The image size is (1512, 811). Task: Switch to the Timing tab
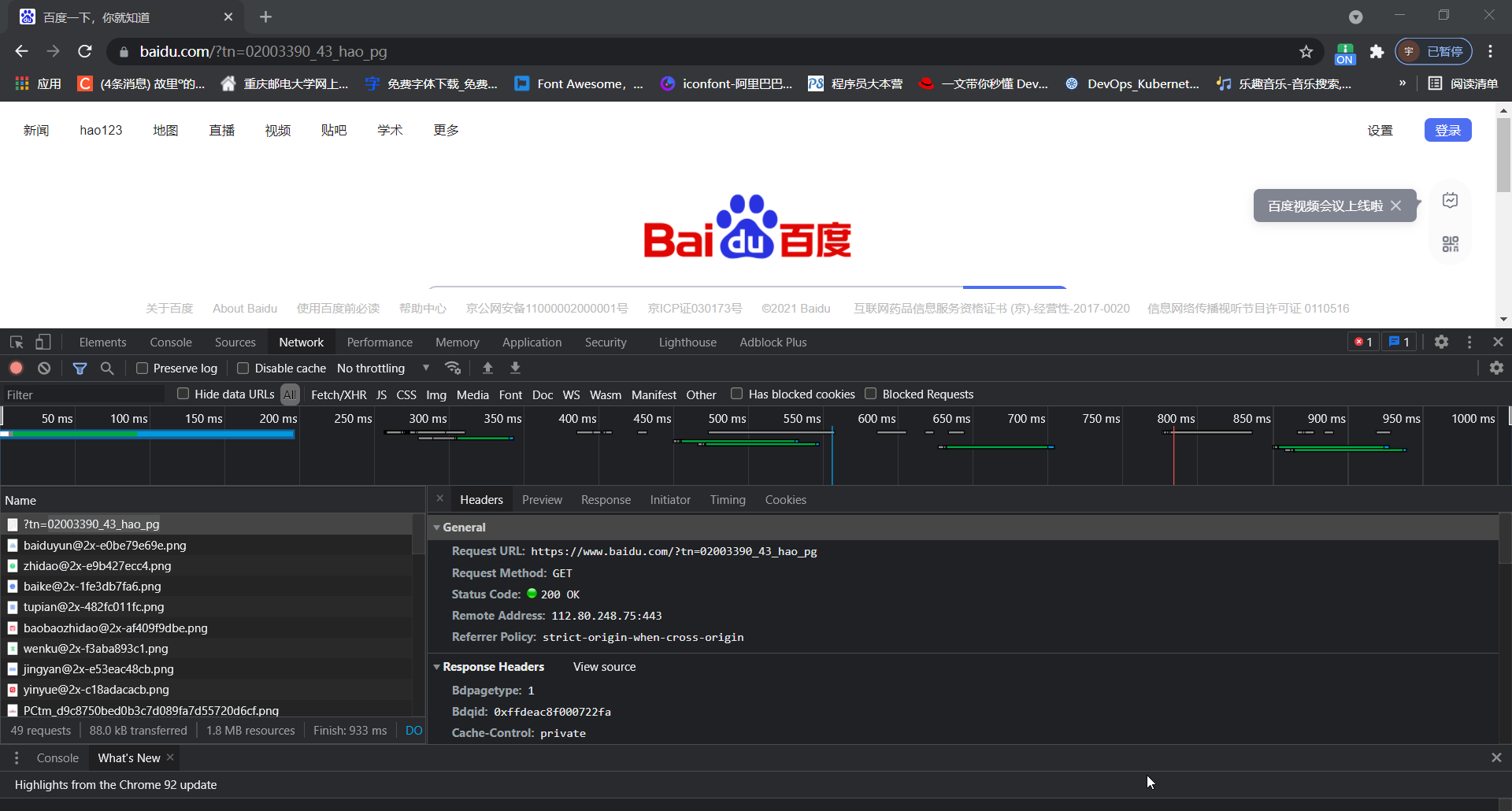point(727,499)
